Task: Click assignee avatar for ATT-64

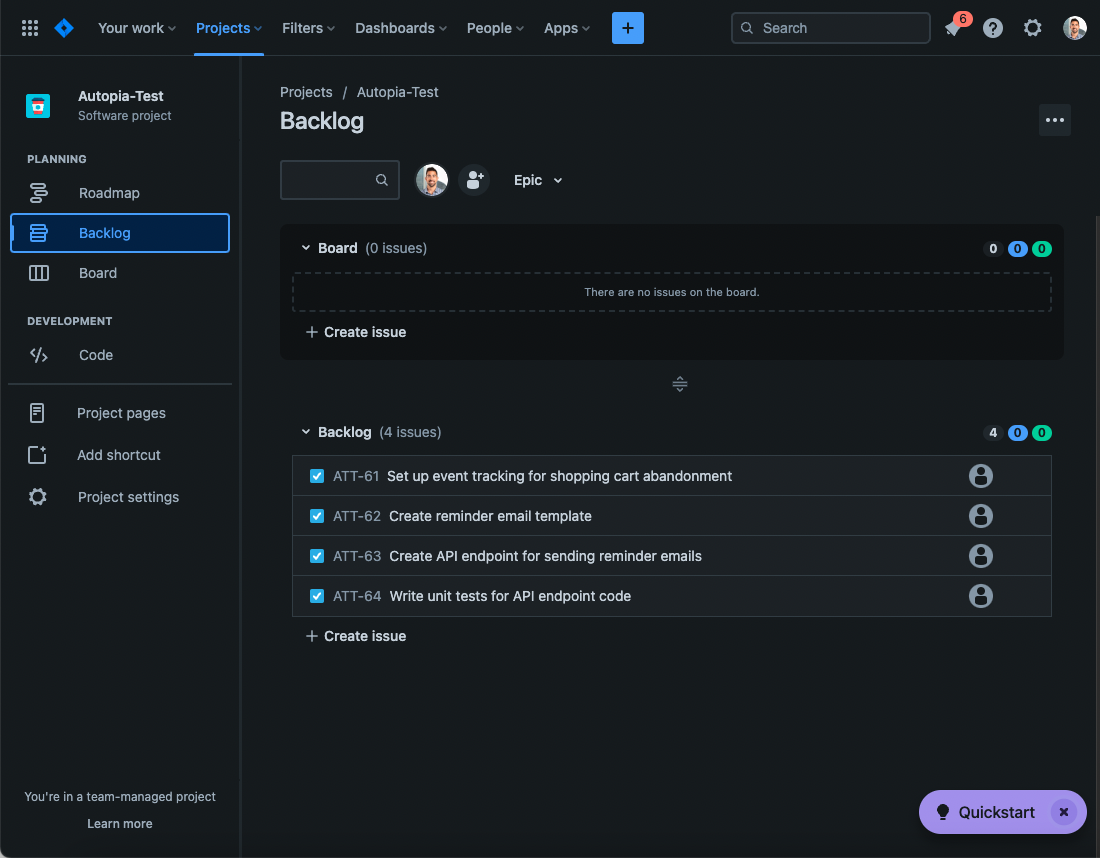Action: pyautogui.click(x=980, y=596)
